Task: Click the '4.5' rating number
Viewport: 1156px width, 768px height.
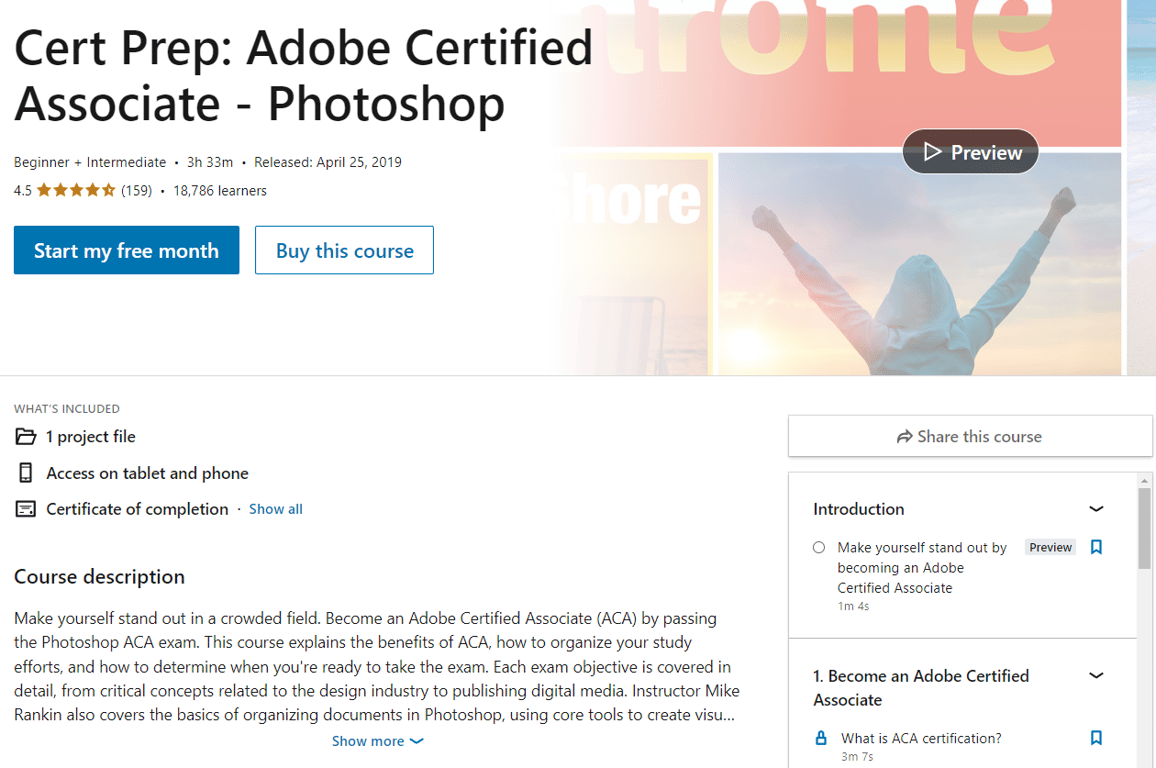Action: coord(23,190)
